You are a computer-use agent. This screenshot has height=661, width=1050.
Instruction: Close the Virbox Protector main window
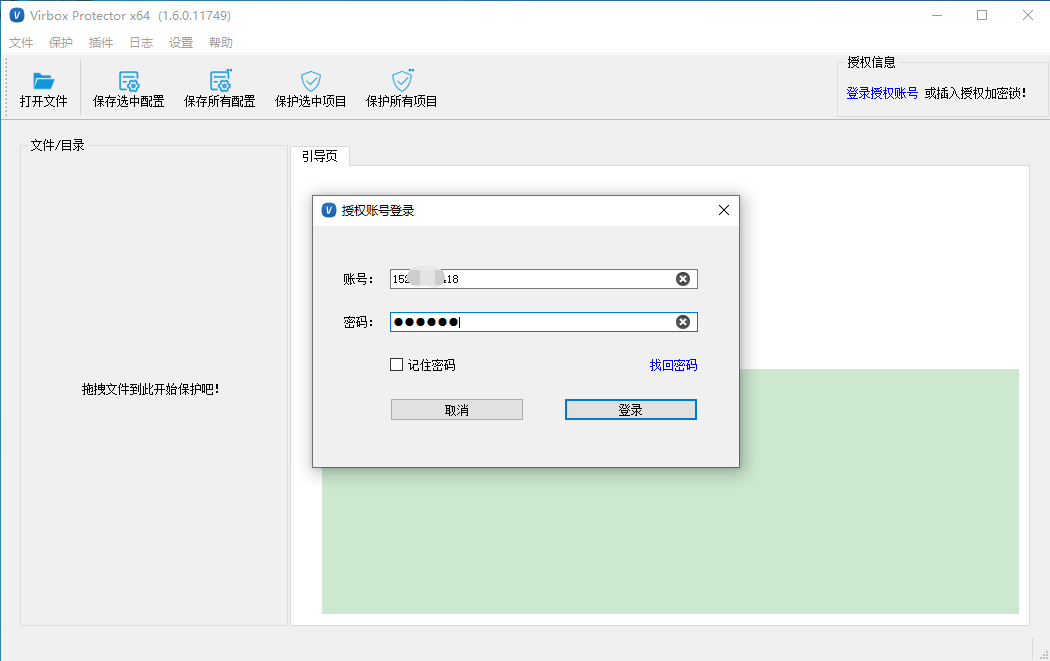(x=1028, y=15)
